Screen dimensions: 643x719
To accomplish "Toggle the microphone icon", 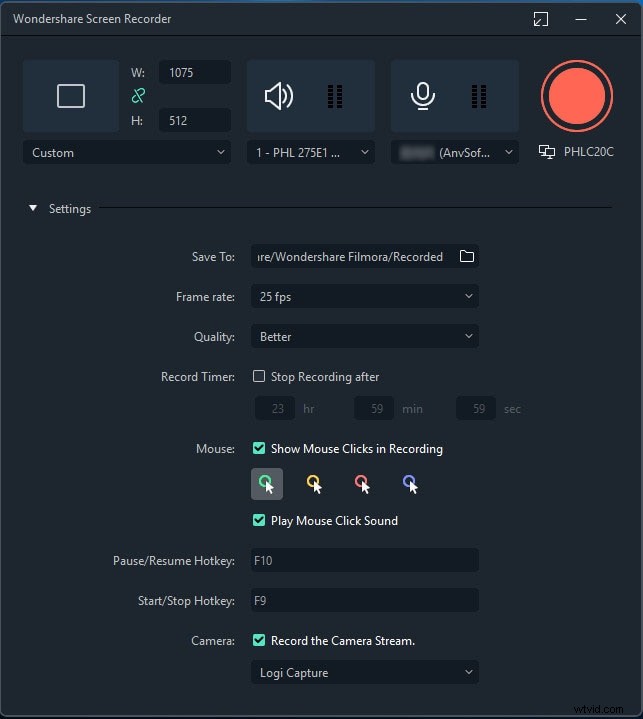I will [x=423, y=96].
